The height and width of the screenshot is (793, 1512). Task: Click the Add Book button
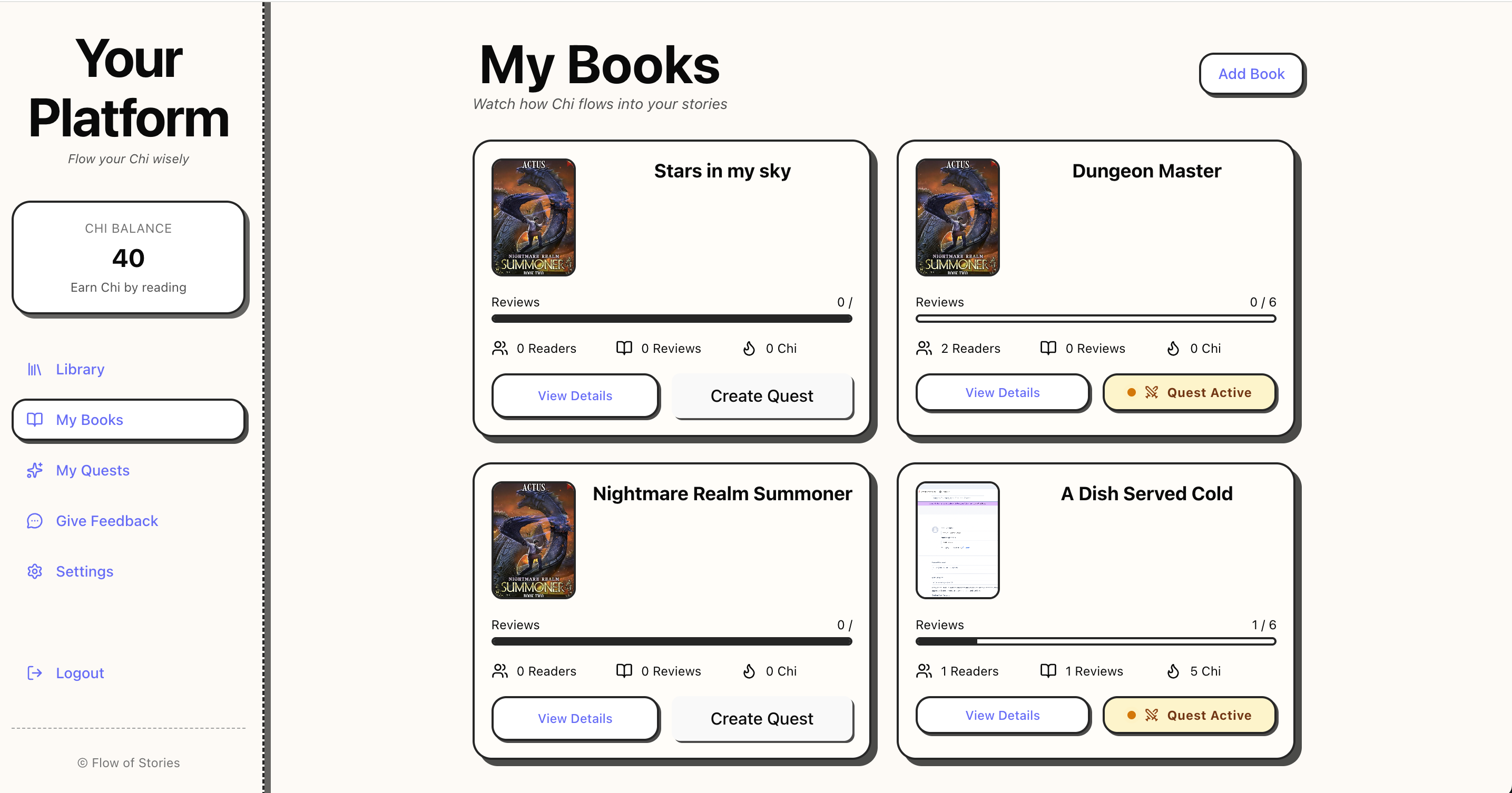click(1251, 74)
